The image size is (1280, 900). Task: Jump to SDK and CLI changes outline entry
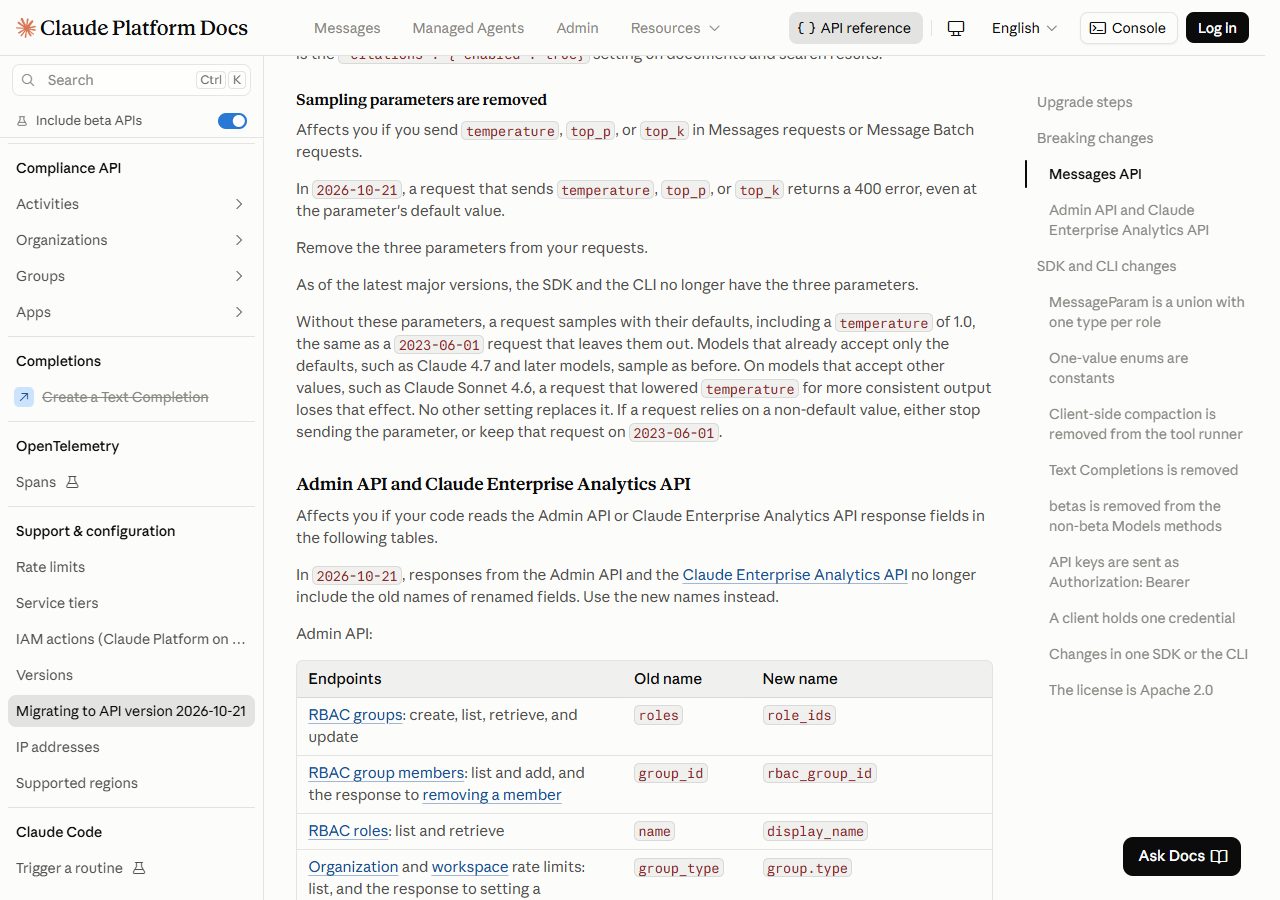tap(1107, 266)
